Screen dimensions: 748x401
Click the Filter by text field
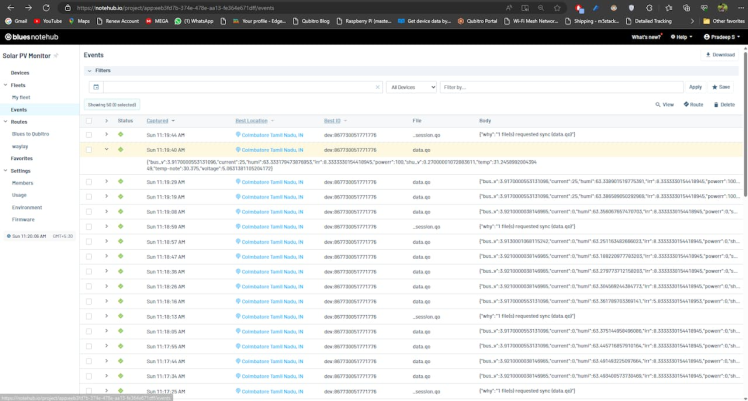560,87
